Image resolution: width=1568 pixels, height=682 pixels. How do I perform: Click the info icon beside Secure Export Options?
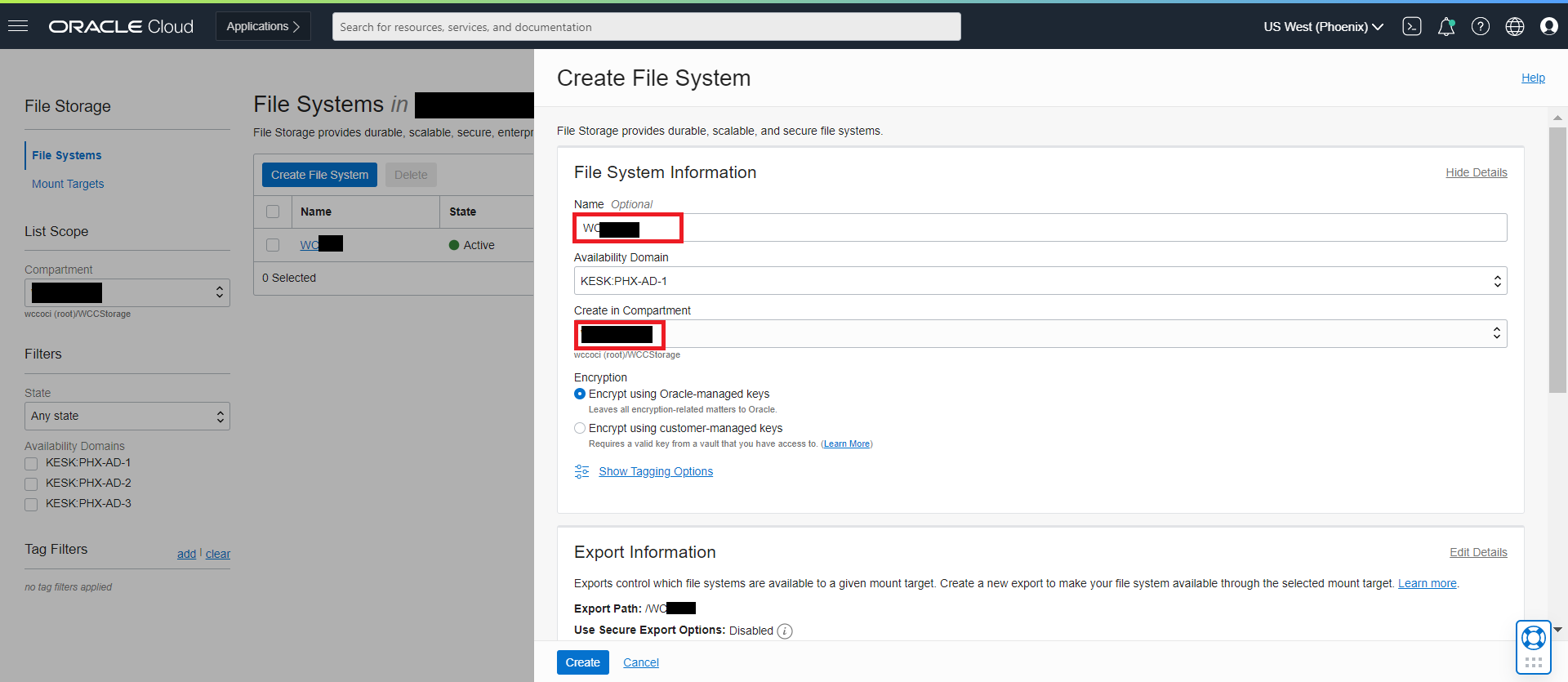[x=785, y=631]
